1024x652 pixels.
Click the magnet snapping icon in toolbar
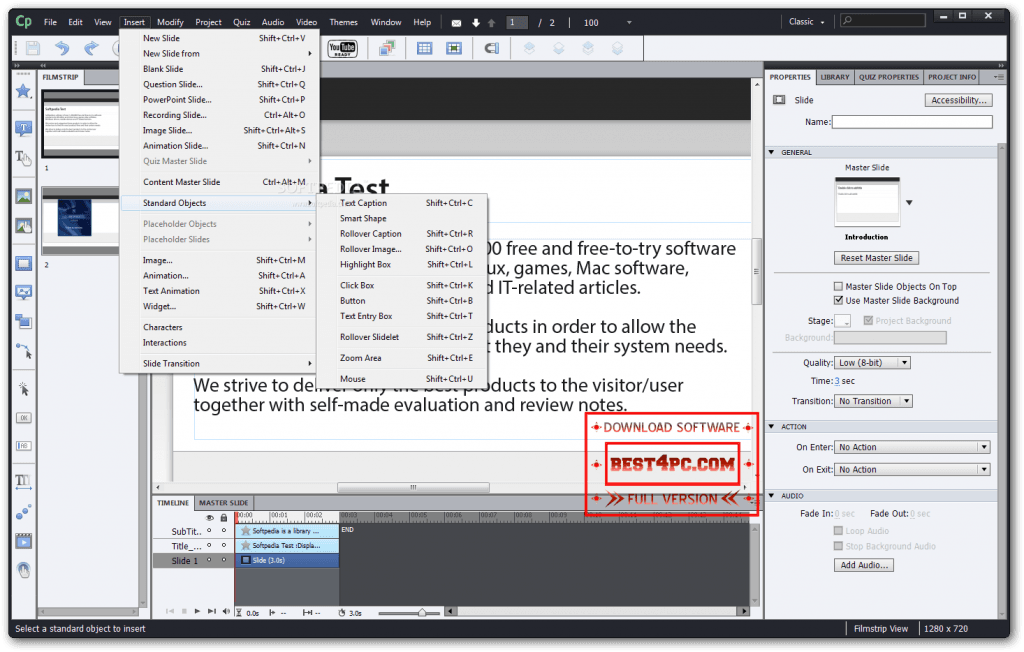pos(492,47)
